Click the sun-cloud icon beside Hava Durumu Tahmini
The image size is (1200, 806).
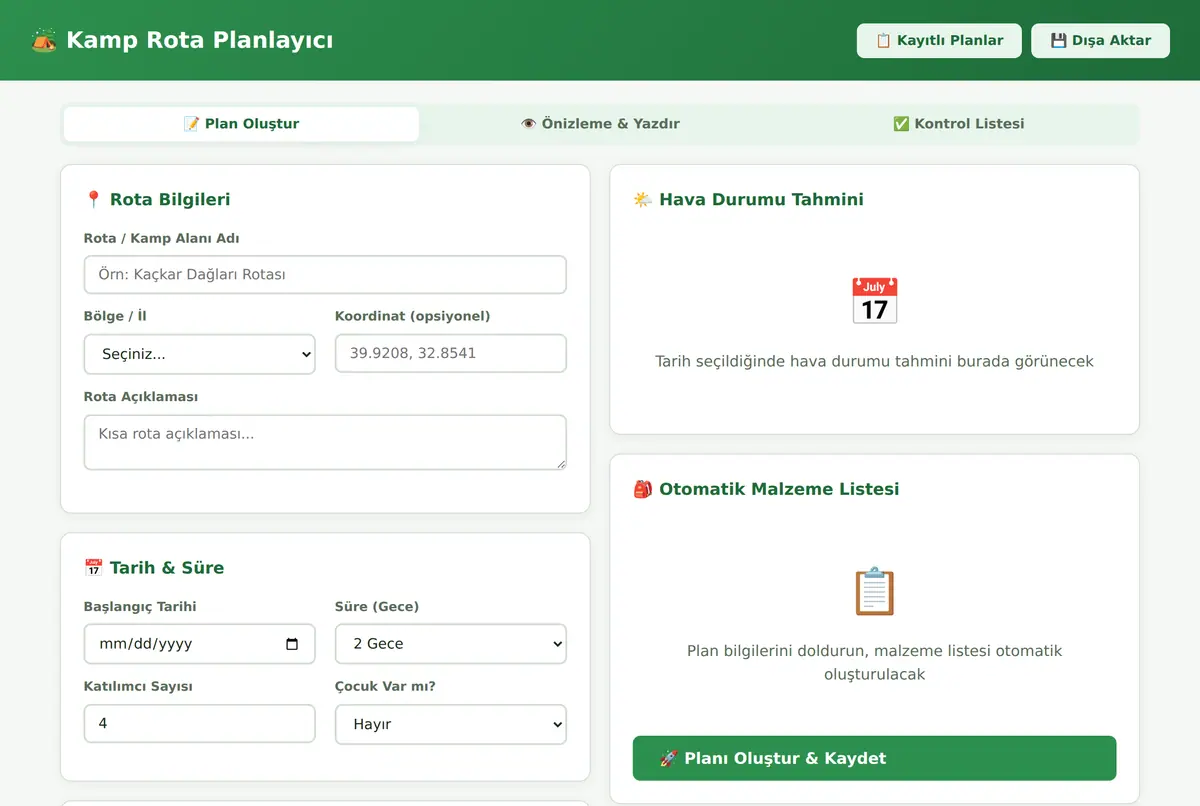(643, 199)
